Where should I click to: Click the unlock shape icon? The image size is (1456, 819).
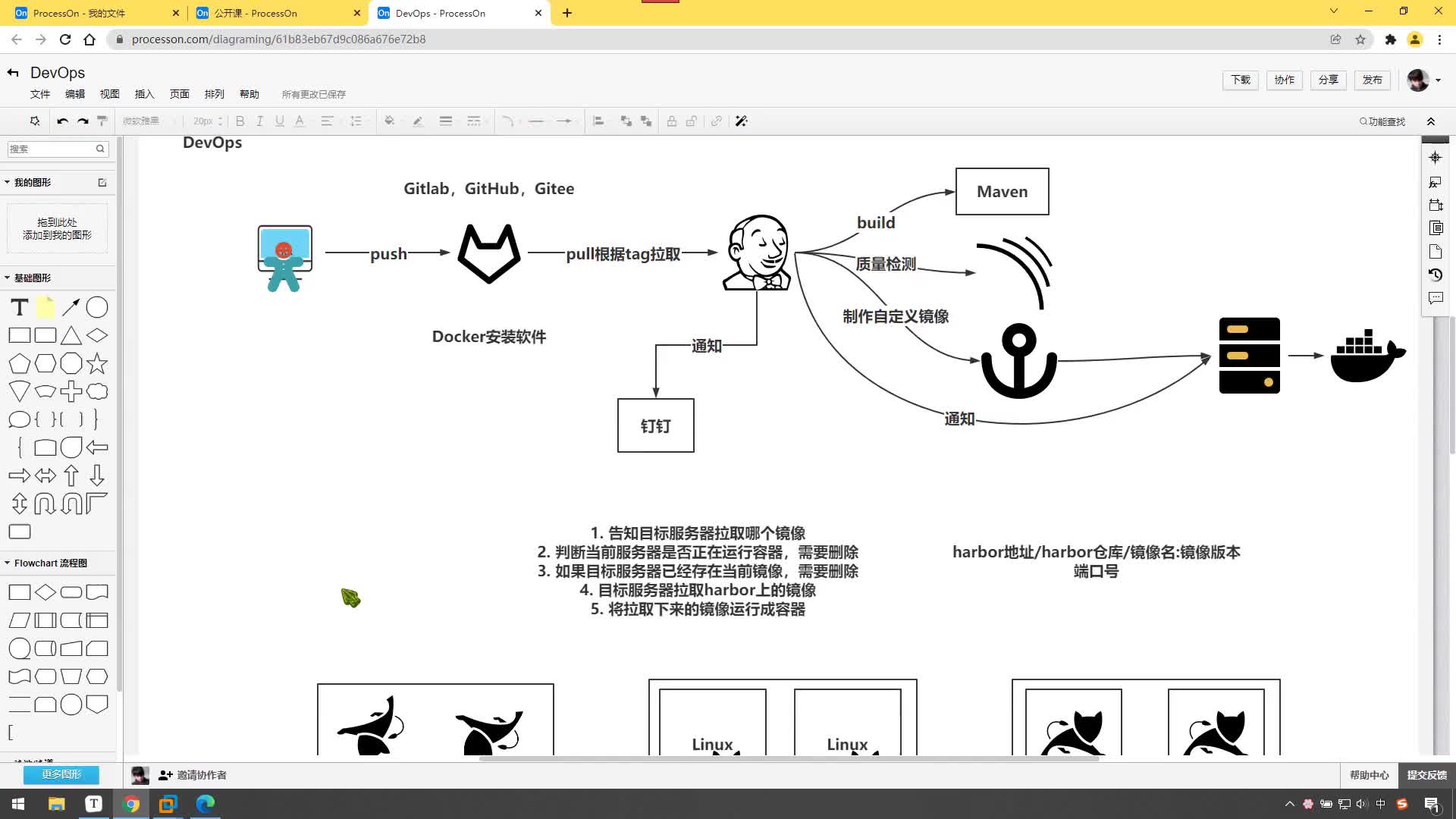(692, 121)
